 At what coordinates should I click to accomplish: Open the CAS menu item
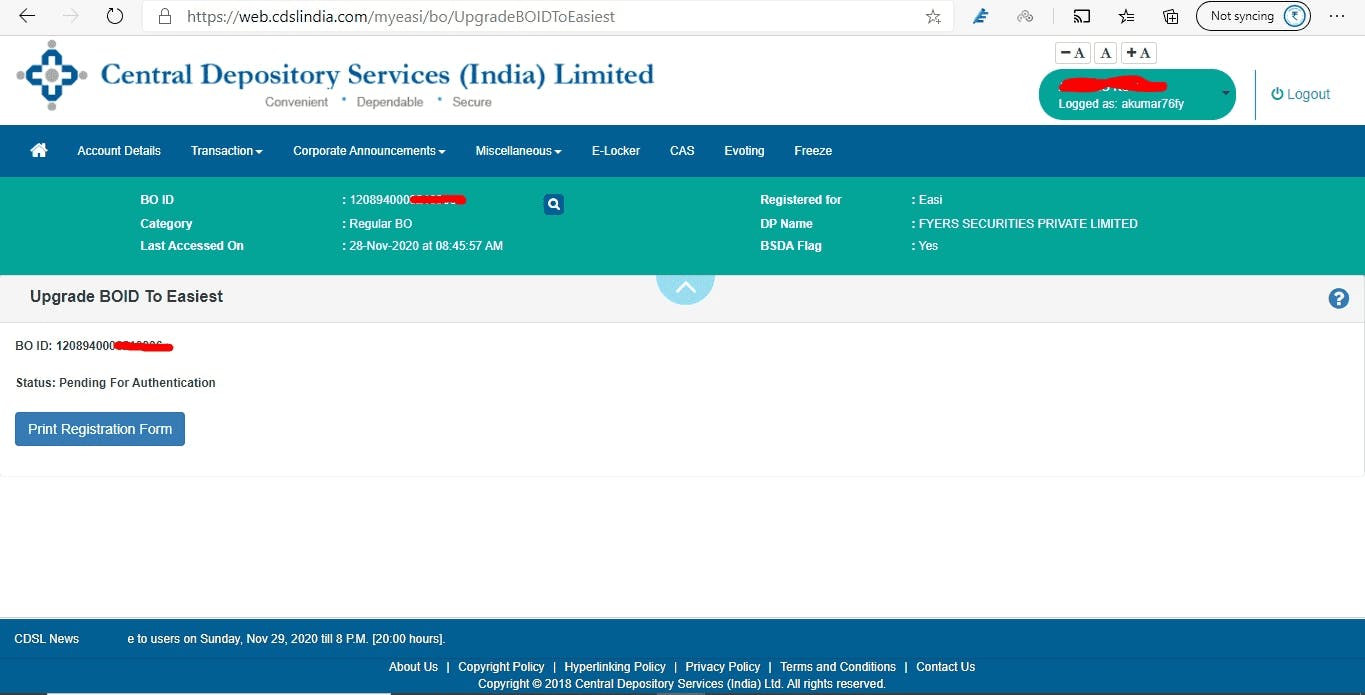coord(682,151)
